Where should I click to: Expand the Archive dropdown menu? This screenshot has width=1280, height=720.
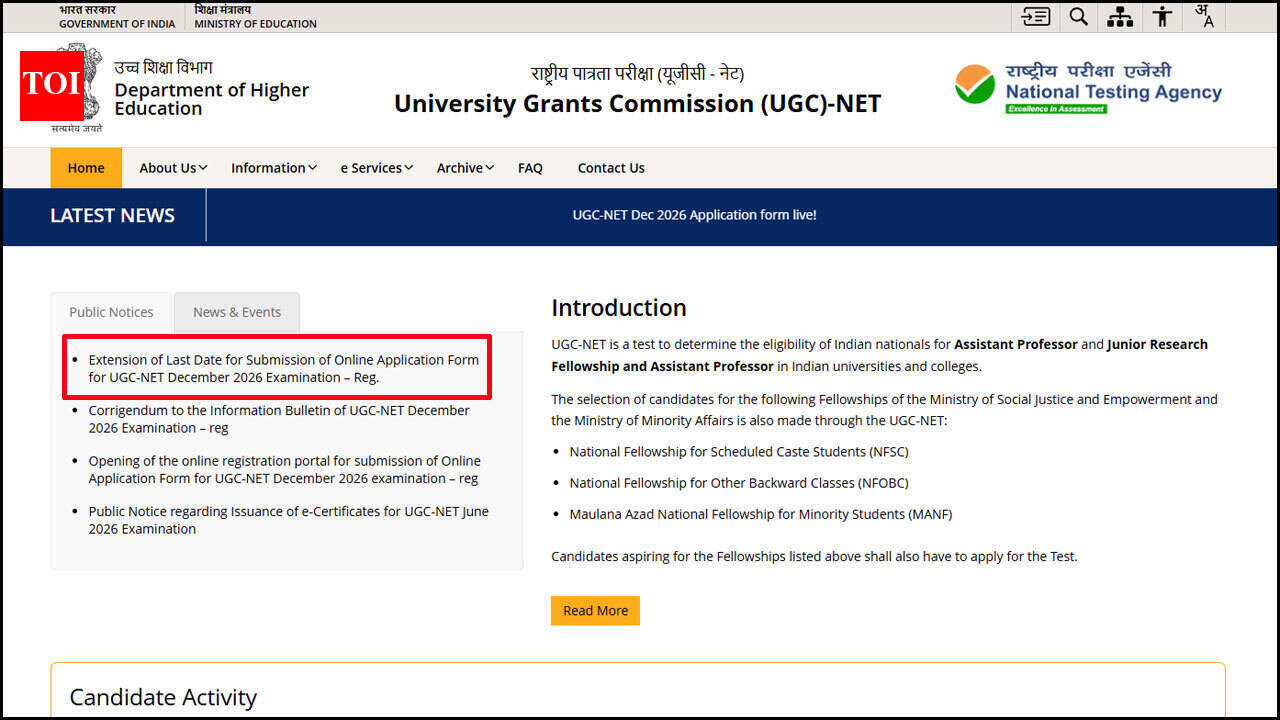click(x=465, y=168)
